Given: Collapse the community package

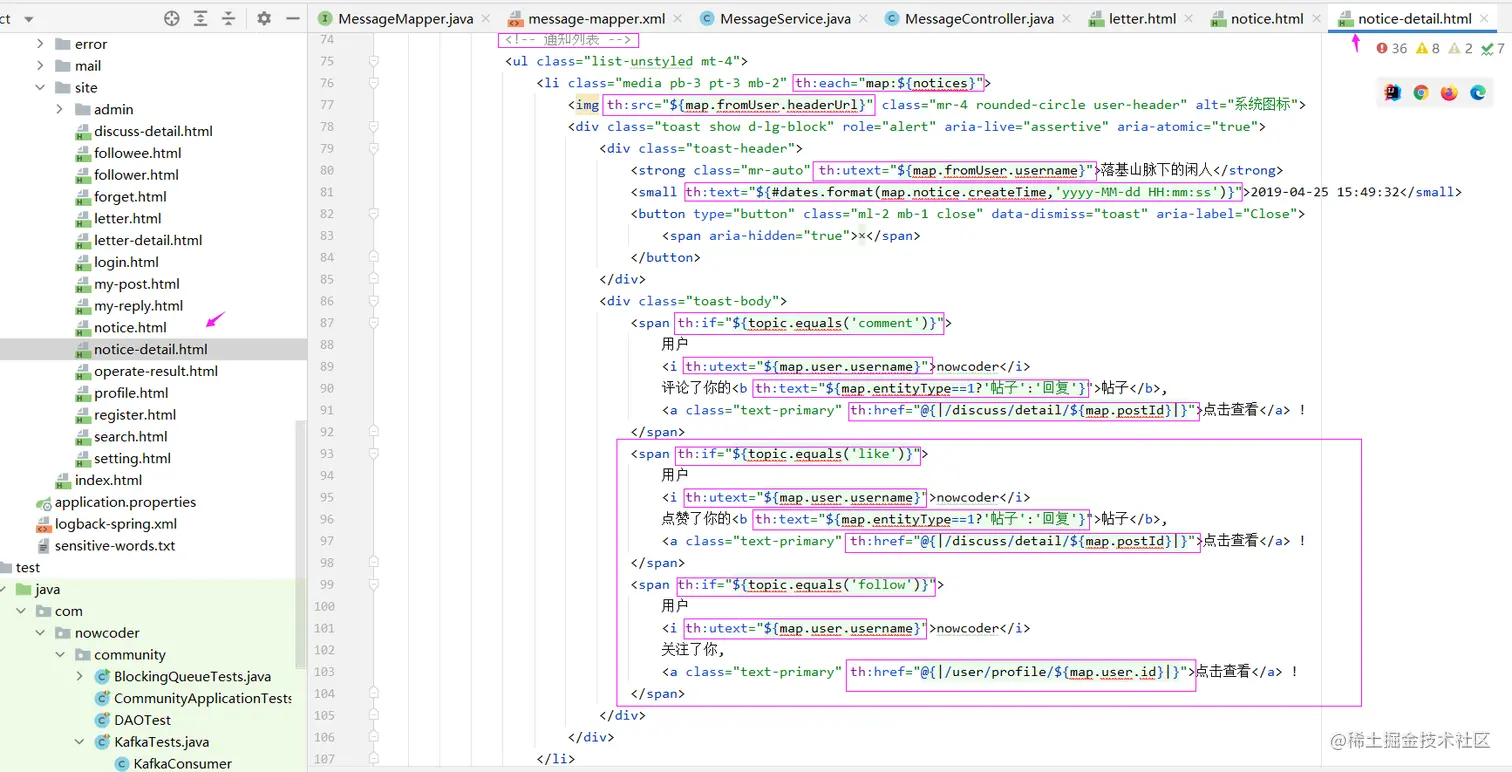Looking at the screenshot, I should click(60, 655).
